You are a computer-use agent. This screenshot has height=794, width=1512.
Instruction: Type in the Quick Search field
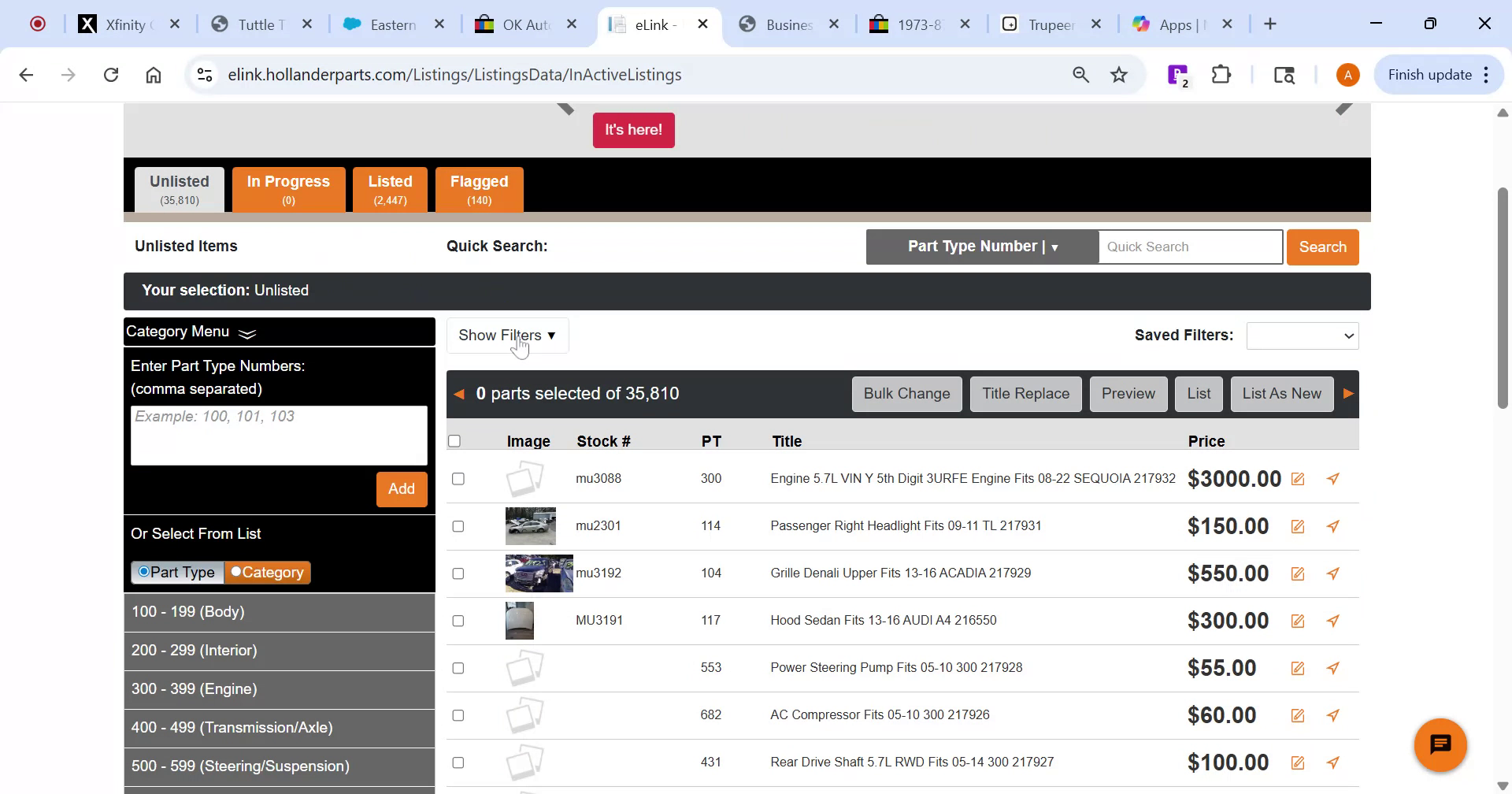(1189, 247)
